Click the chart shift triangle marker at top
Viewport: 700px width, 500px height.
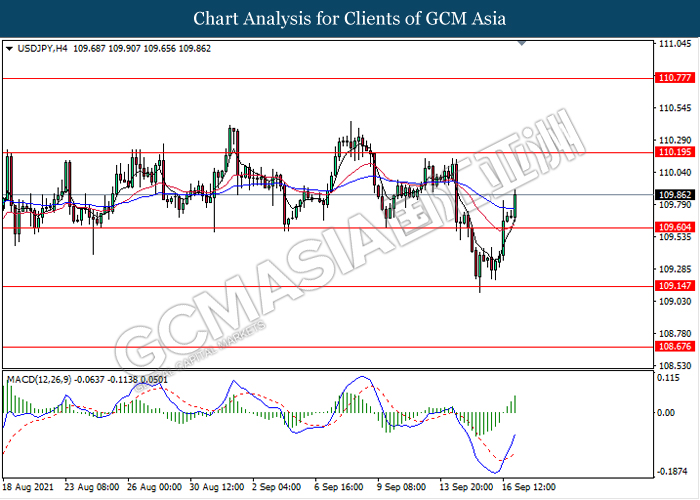click(522, 43)
